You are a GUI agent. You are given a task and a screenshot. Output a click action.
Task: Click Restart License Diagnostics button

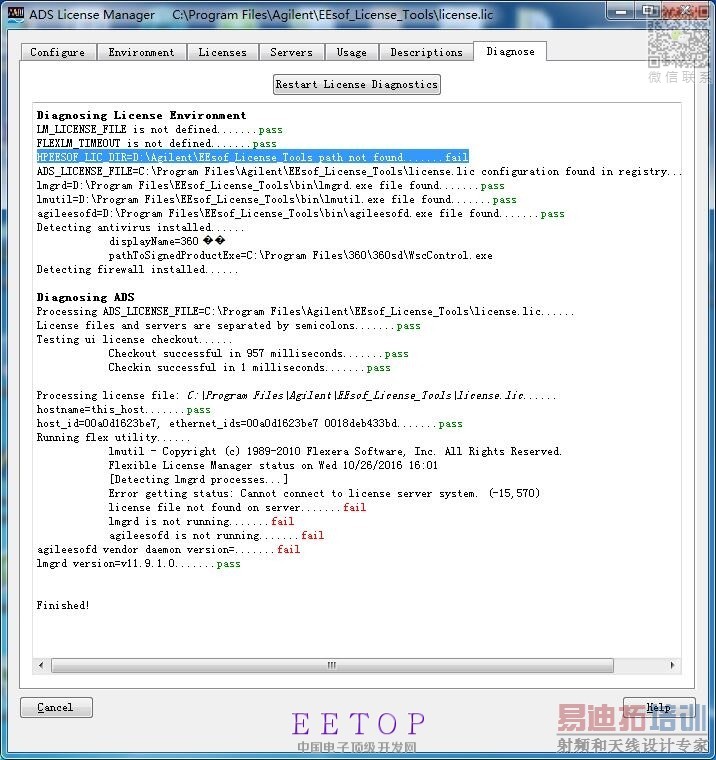click(357, 84)
